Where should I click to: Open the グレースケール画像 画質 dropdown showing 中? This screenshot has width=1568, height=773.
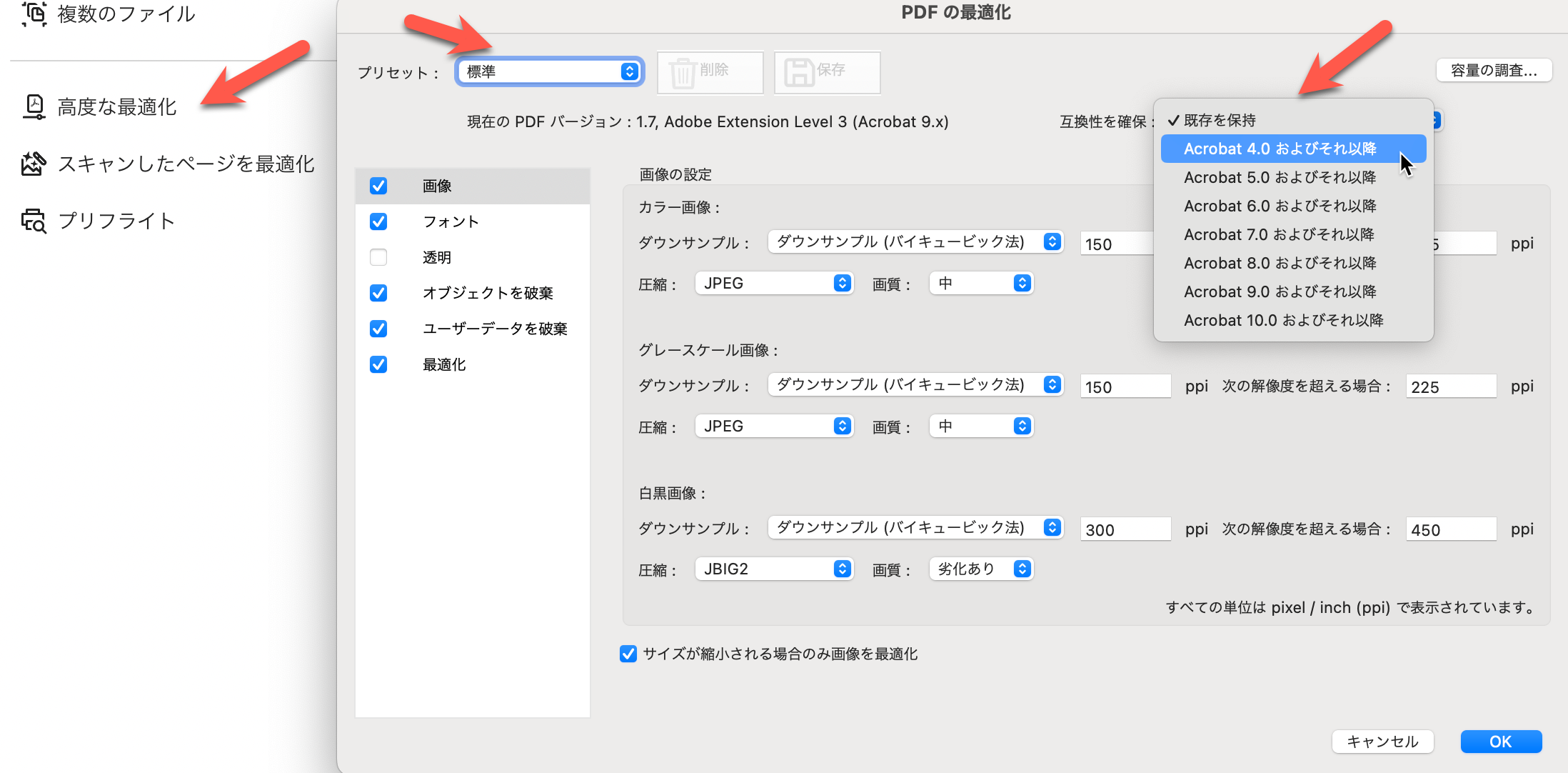pyautogui.click(x=980, y=426)
